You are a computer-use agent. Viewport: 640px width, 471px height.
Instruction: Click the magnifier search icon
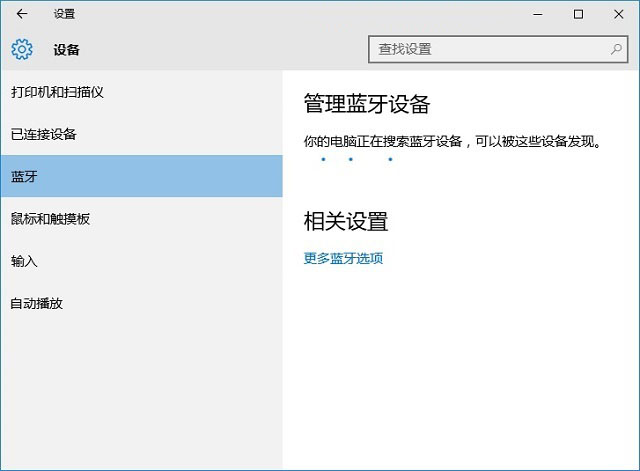[616, 49]
